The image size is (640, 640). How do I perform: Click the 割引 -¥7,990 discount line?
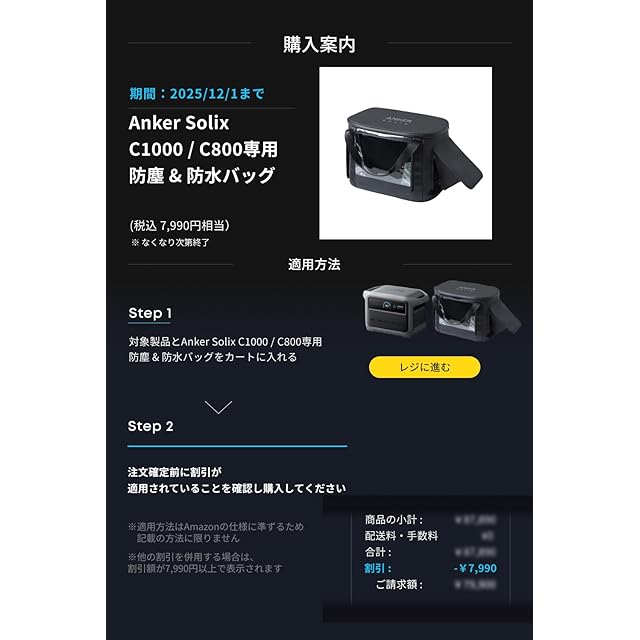coord(430,568)
